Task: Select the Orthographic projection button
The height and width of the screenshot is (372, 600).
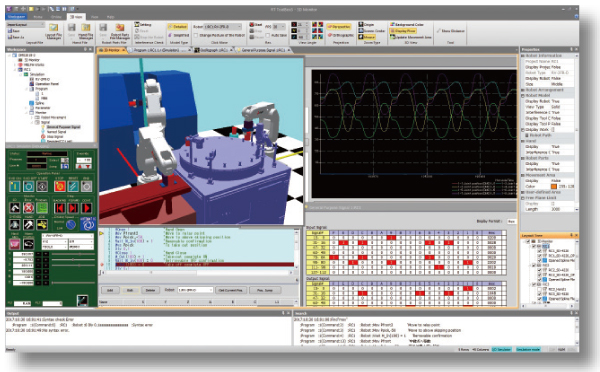Action: tap(341, 35)
